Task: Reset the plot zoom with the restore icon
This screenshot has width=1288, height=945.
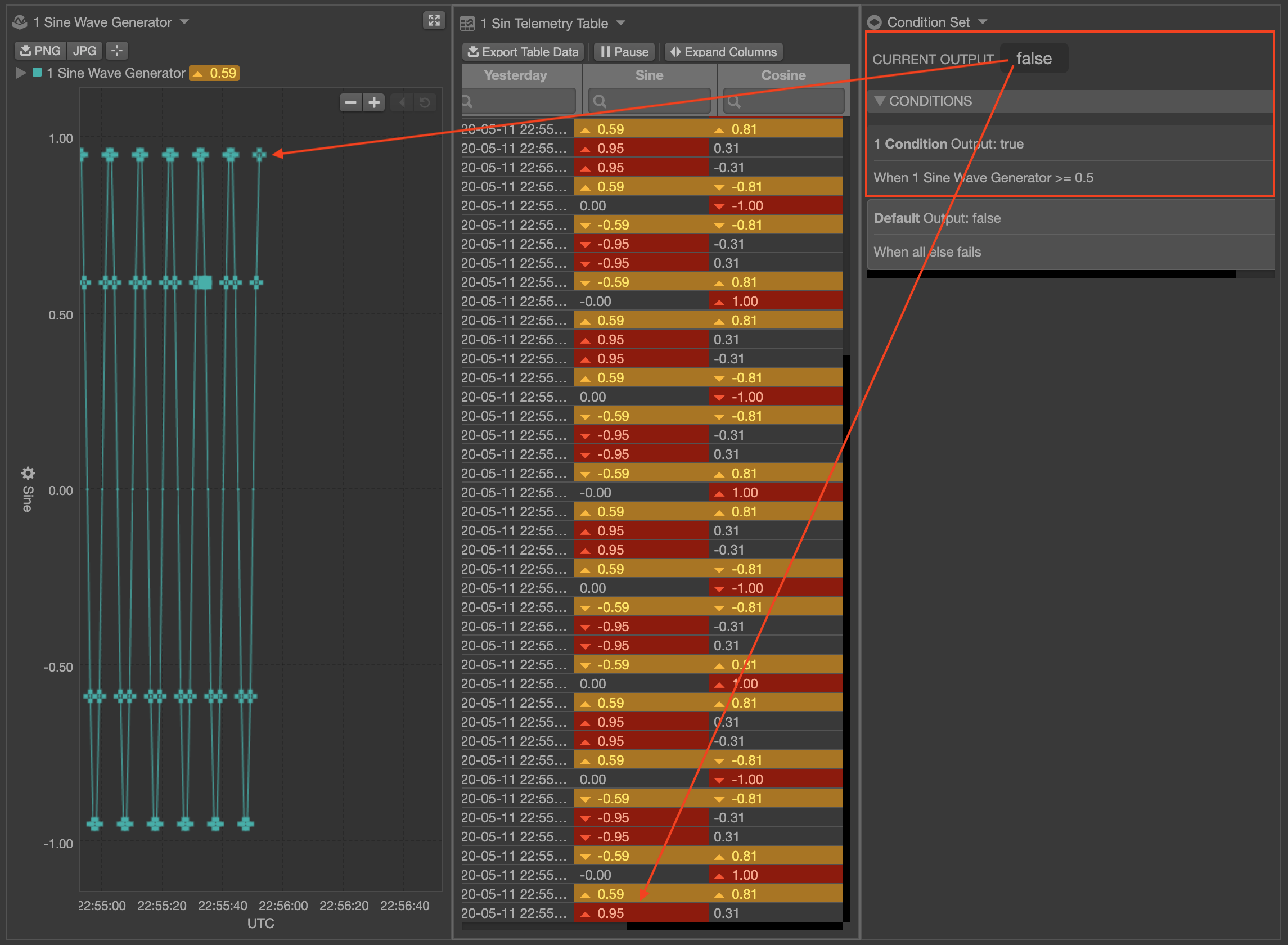Action: coord(425,102)
